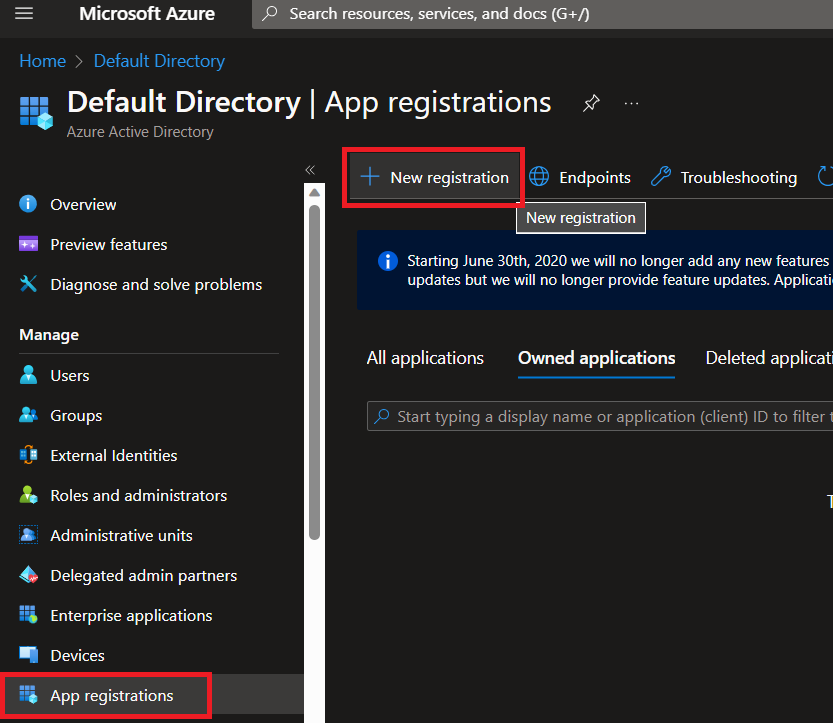
Task: Click the External Identities icon
Action: coord(28,455)
